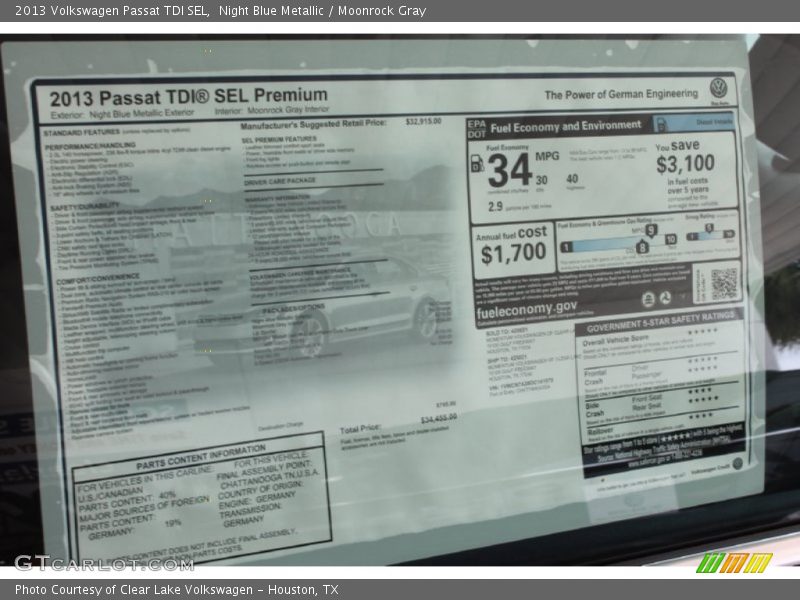Click the $3,100 fuel savings amount
This screenshot has height=600, width=800.
(x=685, y=163)
